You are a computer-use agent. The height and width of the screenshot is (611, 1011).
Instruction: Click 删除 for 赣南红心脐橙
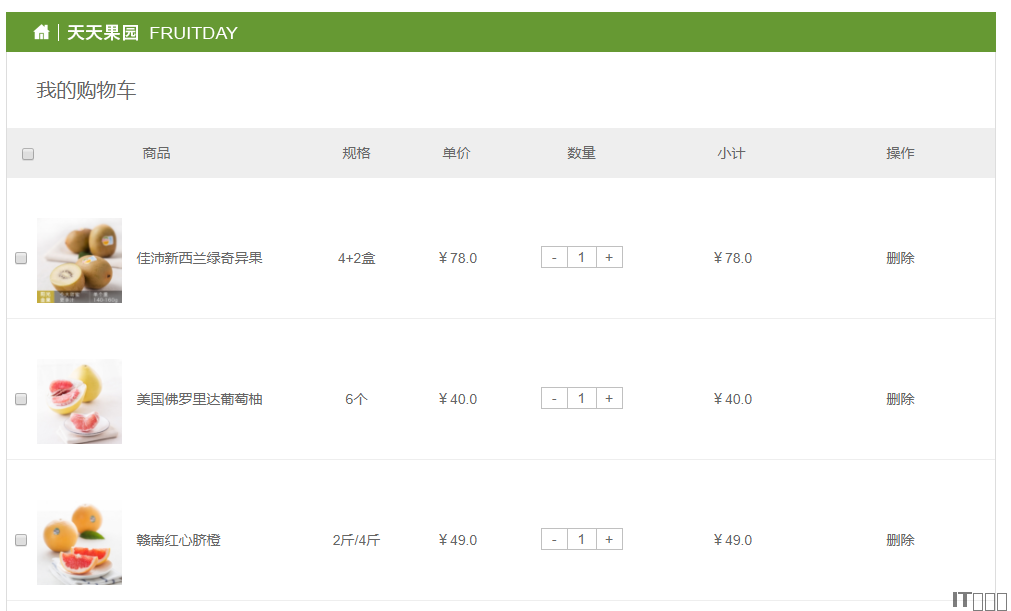tap(900, 540)
